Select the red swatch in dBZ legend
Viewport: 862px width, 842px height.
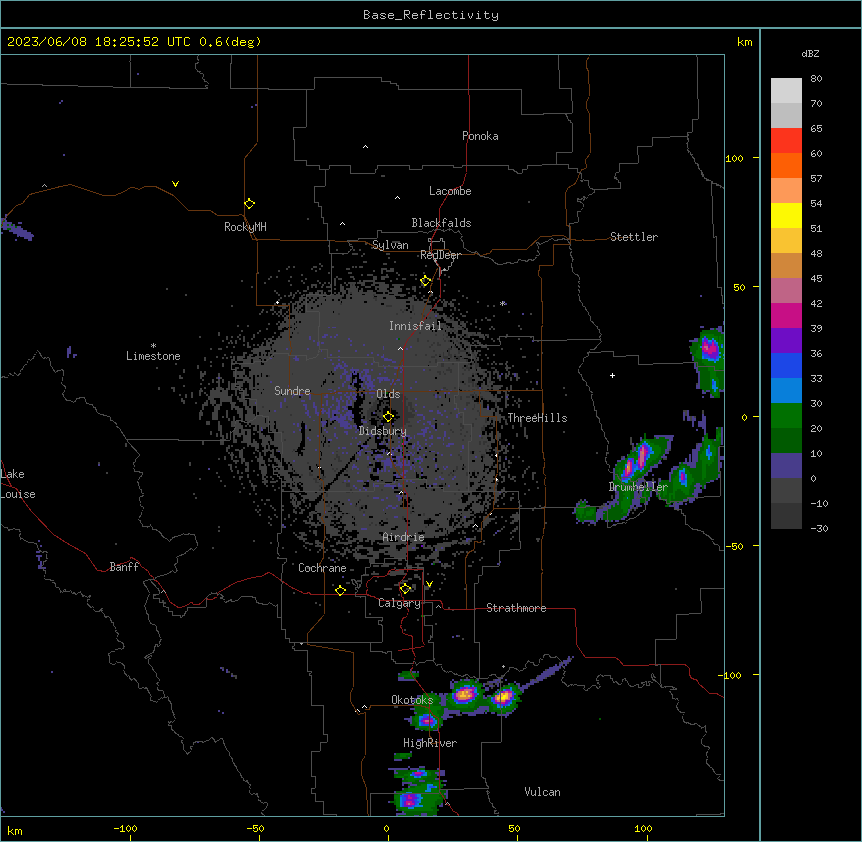click(x=786, y=140)
